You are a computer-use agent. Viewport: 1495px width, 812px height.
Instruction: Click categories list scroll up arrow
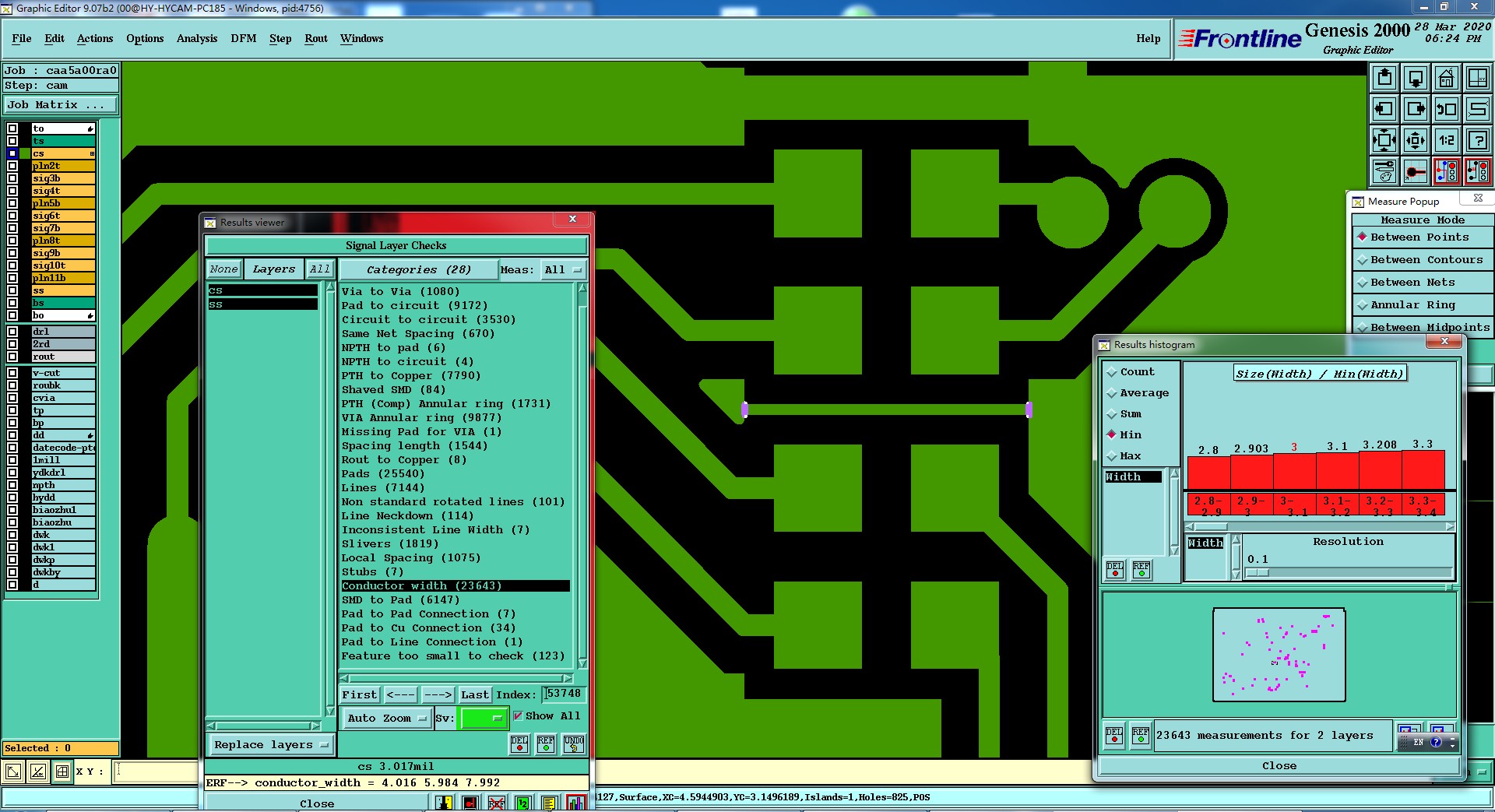point(582,288)
